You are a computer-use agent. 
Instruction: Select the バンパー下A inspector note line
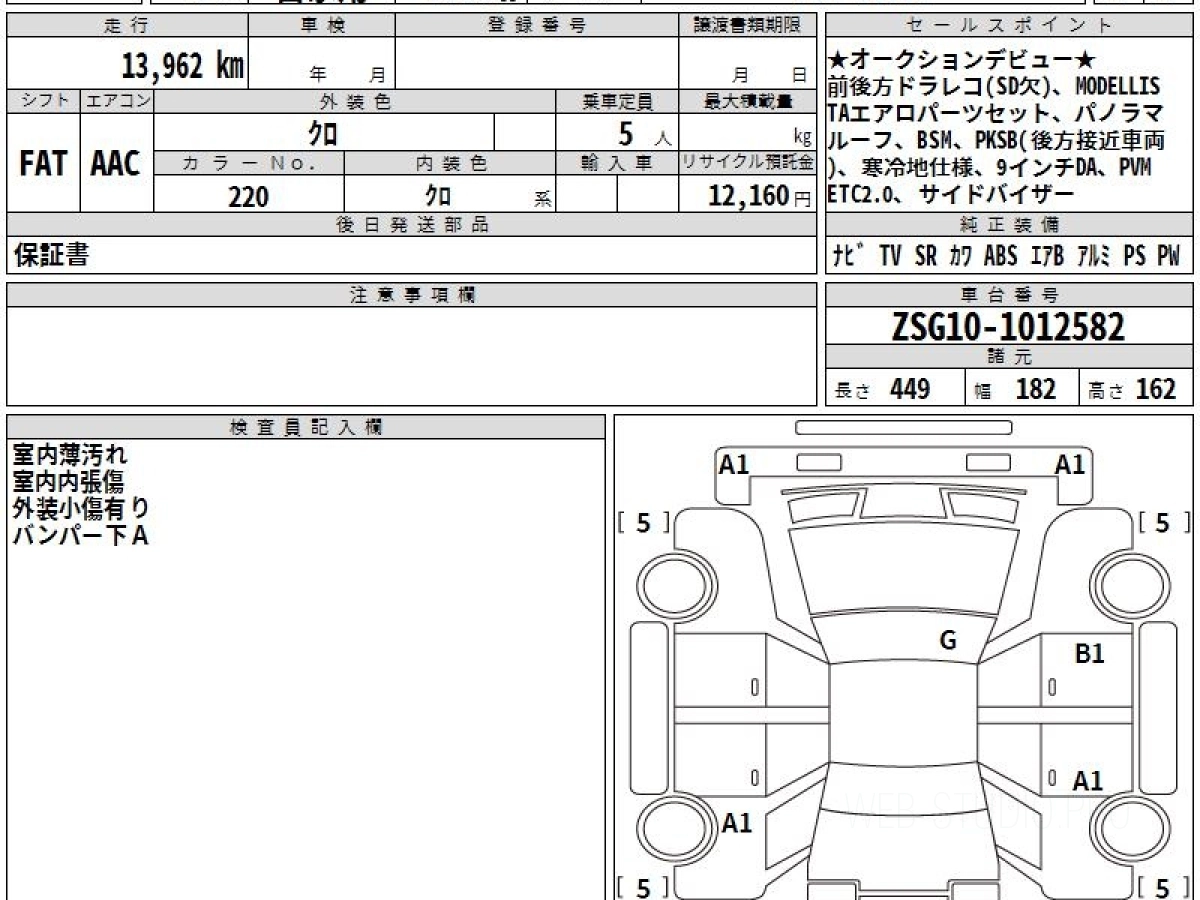click(x=80, y=536)
